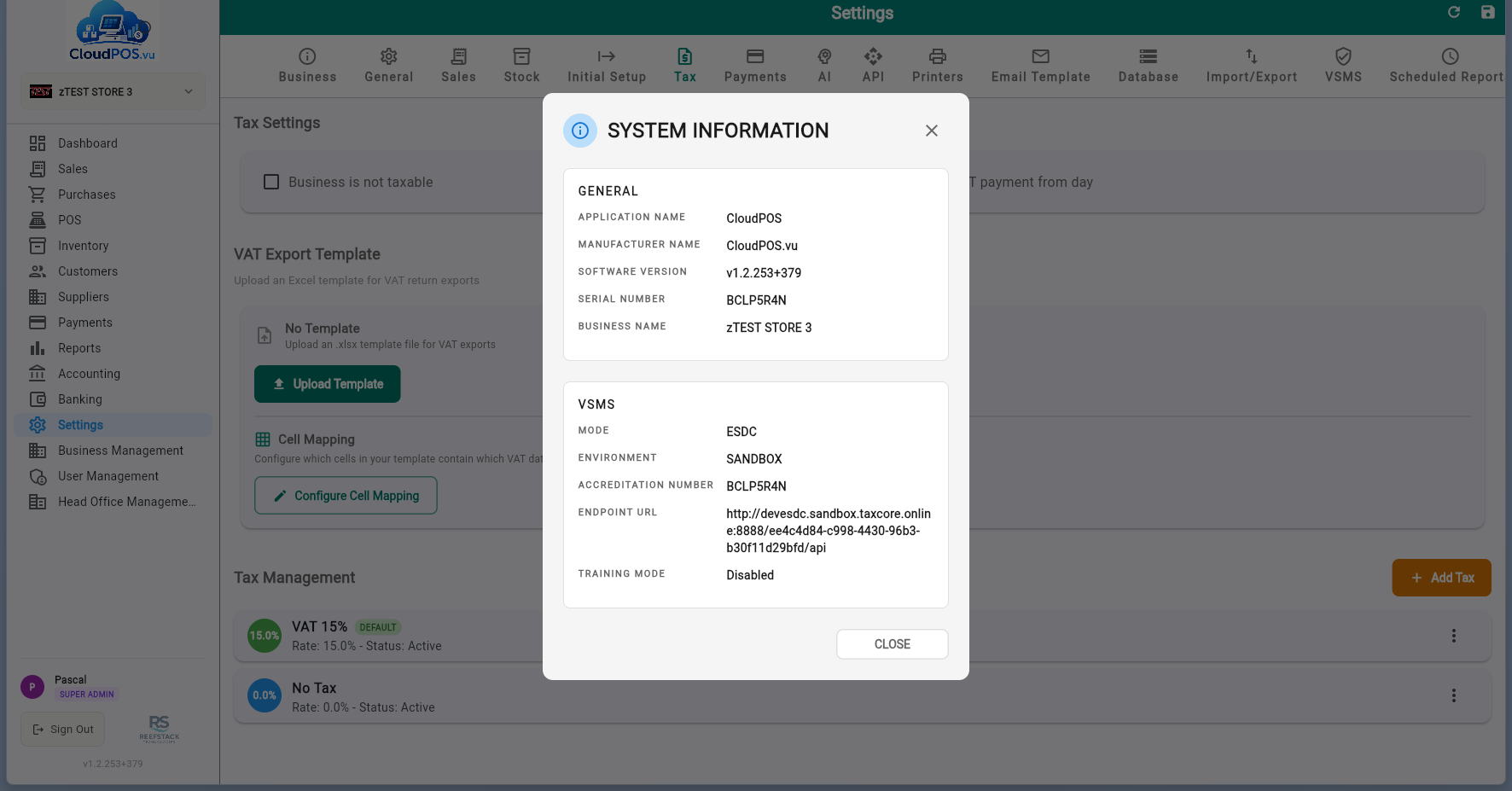
Task: Click the Banking wallet icon
Action: pos(38,399)
